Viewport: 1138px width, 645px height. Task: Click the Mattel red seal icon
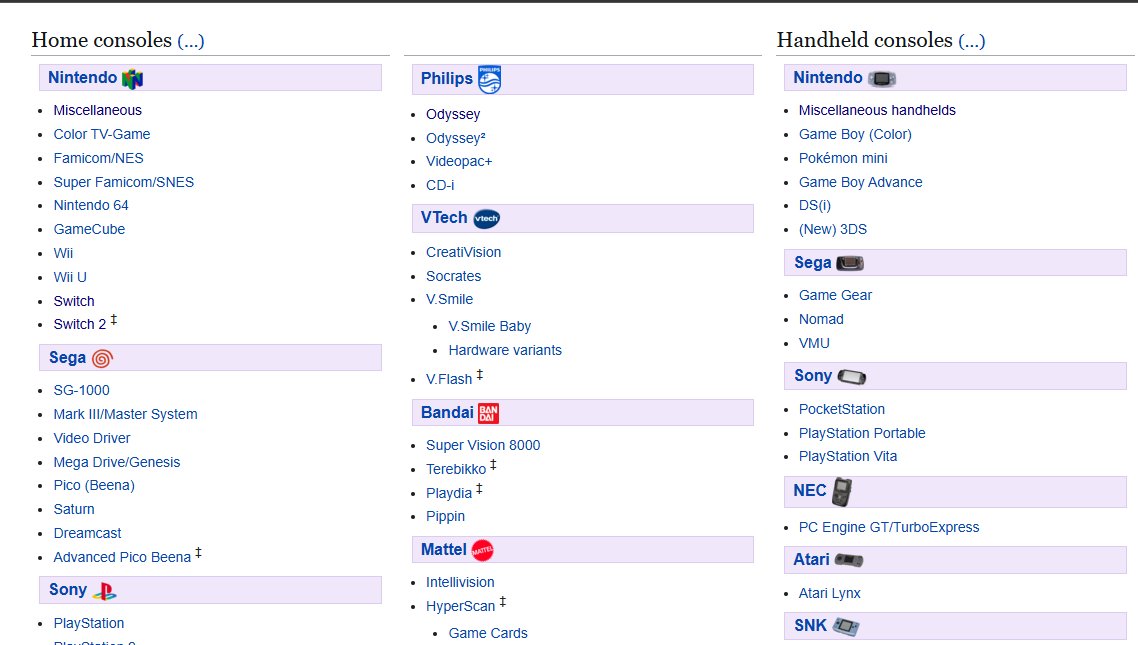[x=483, y=551]
